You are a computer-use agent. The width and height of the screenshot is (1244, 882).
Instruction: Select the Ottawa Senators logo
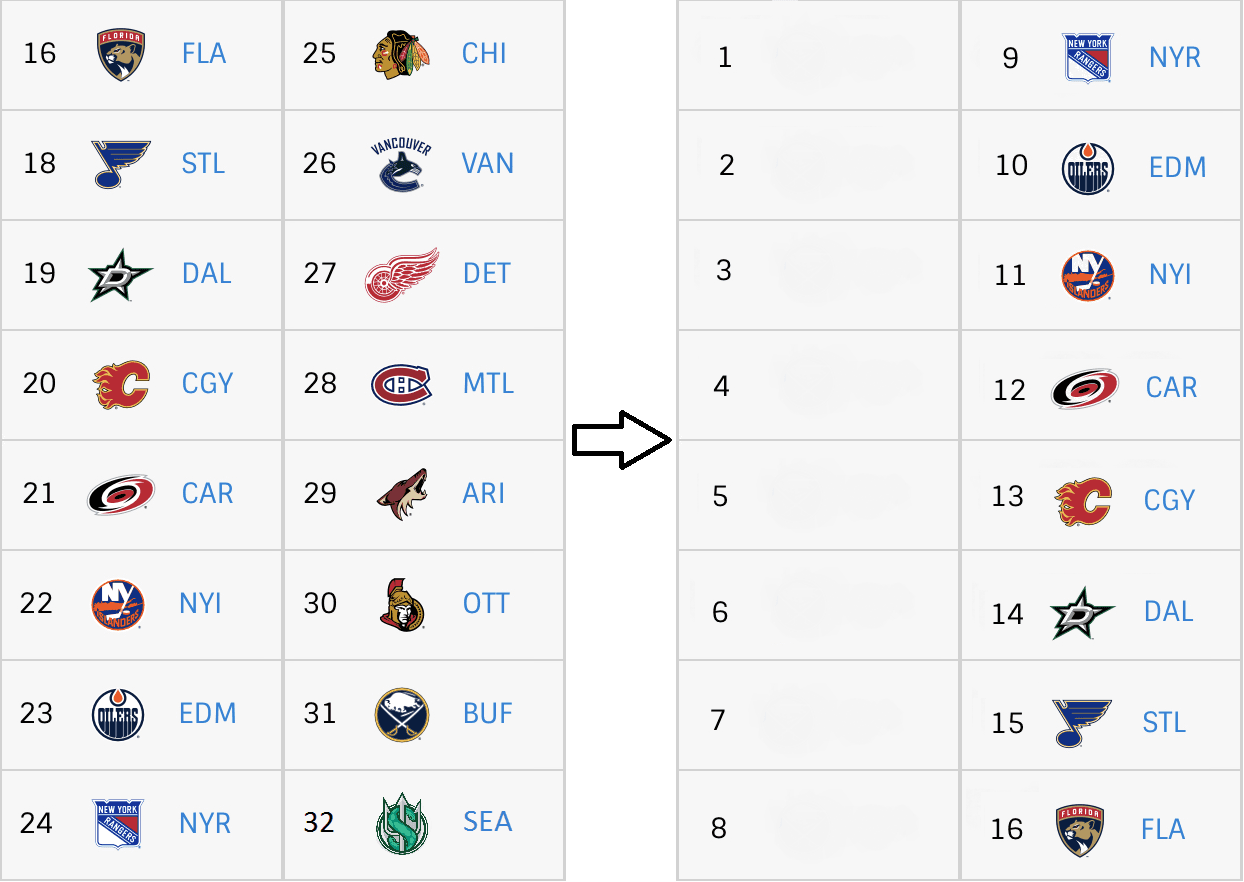point(402,604)
